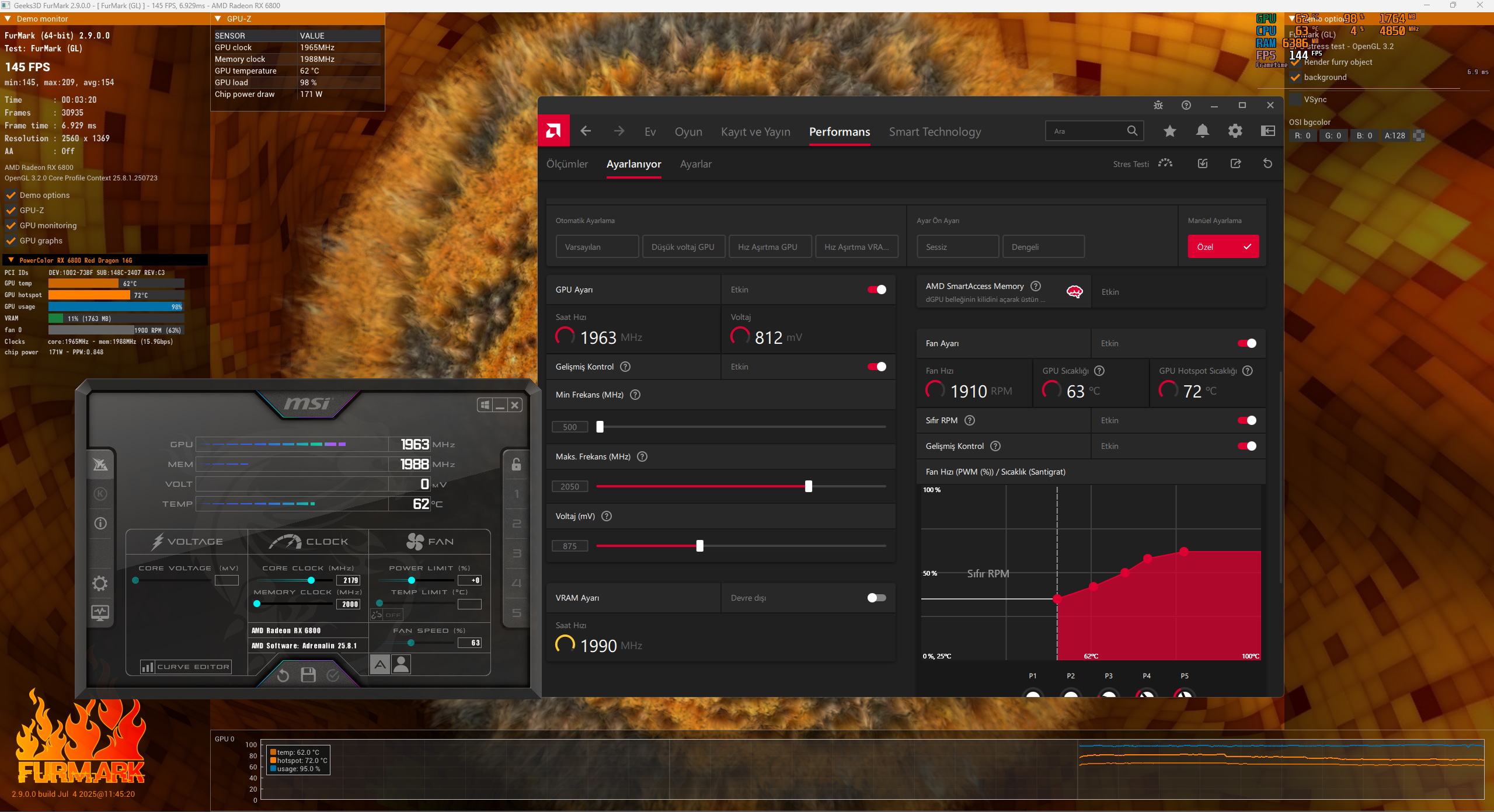Open the Smart Technology tab
1494x812 pixels.
[935, 132]
